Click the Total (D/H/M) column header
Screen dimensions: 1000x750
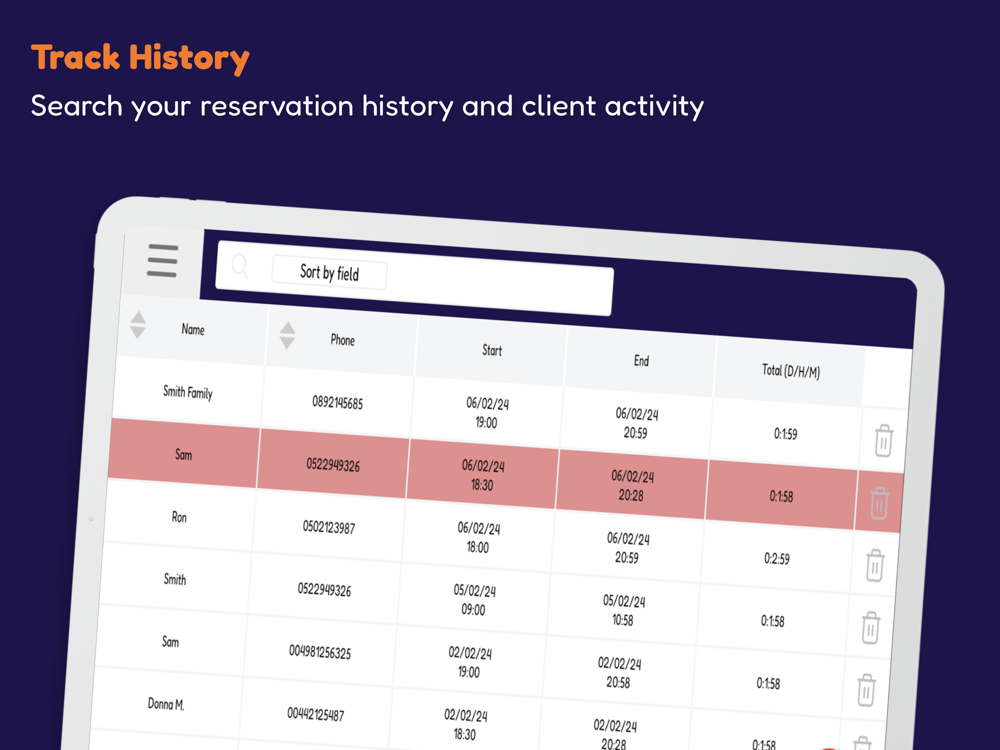point(791,371)
